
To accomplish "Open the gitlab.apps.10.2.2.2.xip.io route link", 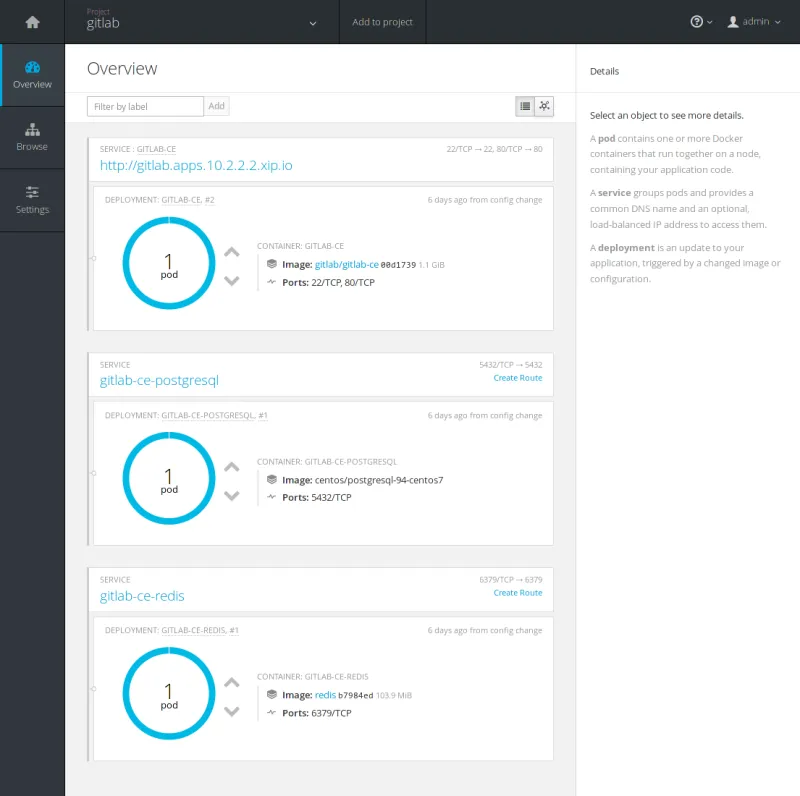I will click(196, 165).
